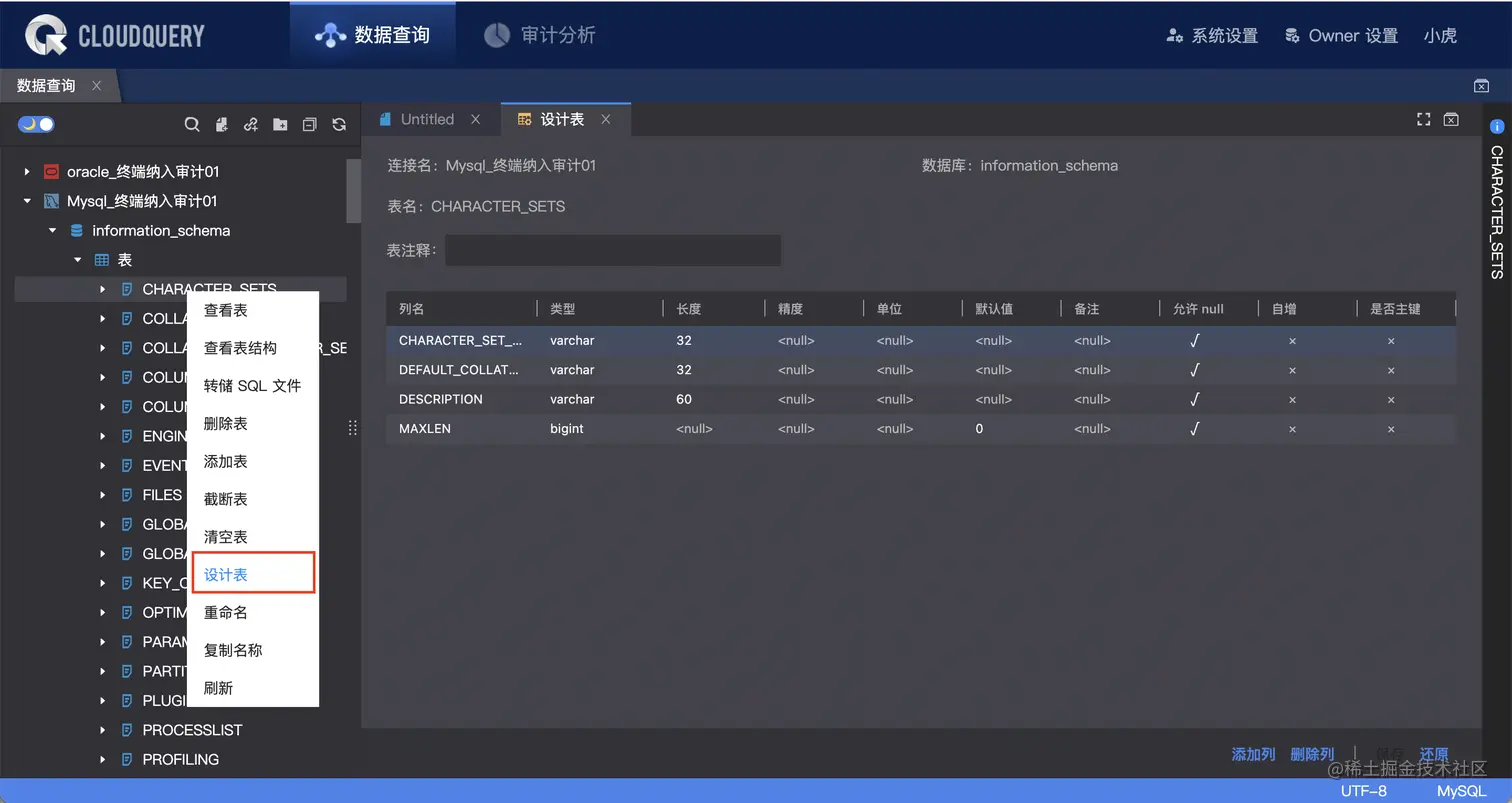Click the PROFILING table icon
The height and width of the screenshot is (803, 1512).
click(x=127, y=759)
